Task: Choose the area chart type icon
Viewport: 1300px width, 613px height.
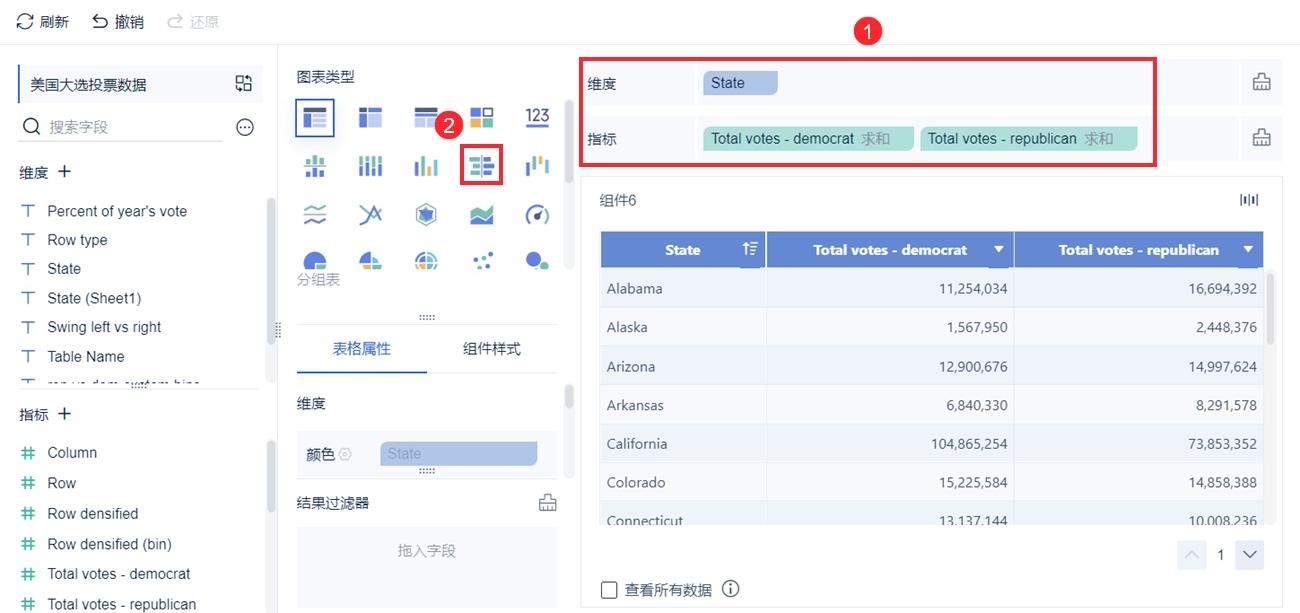Action: click(481, 214)
